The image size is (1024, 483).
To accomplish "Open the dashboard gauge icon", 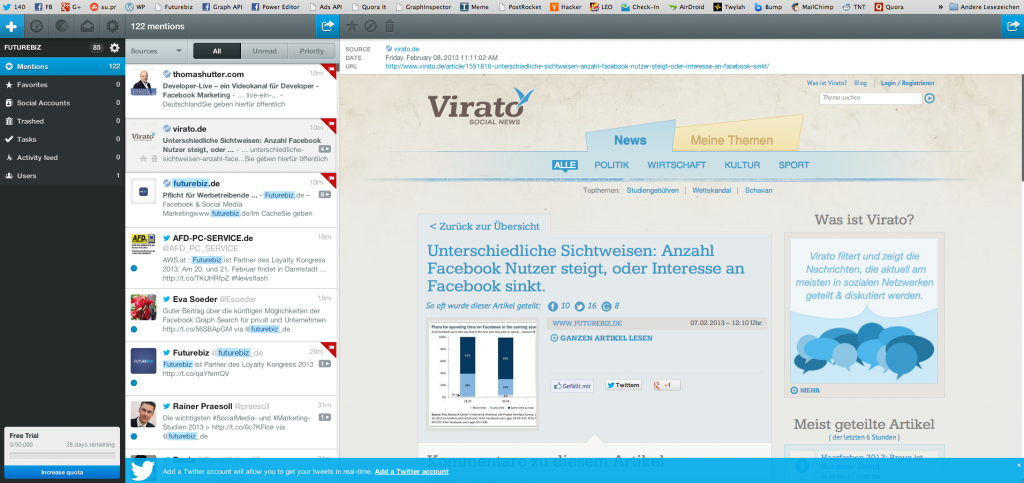I will click(x=37, y=27).
